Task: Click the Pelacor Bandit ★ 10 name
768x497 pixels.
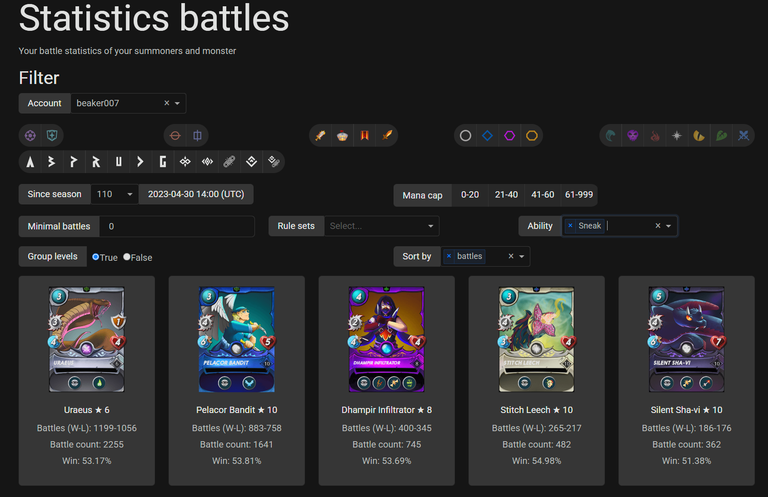Action: coord(237,410)
